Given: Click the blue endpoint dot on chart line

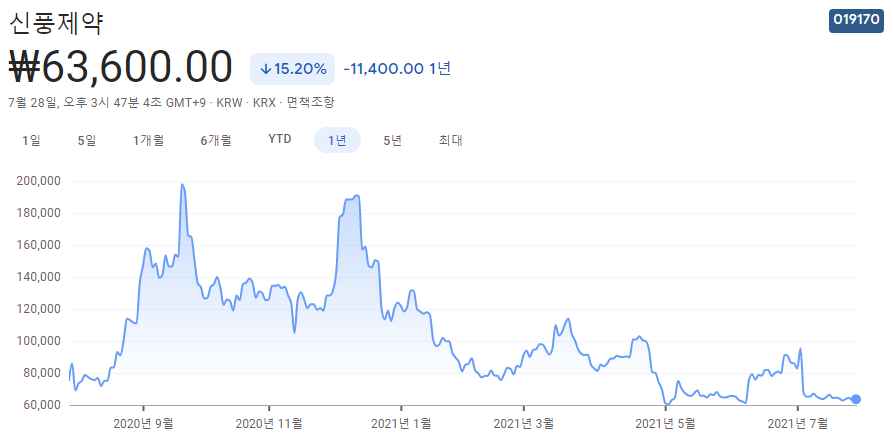Looking at the screenshot, I should click(x=855, y=399).
